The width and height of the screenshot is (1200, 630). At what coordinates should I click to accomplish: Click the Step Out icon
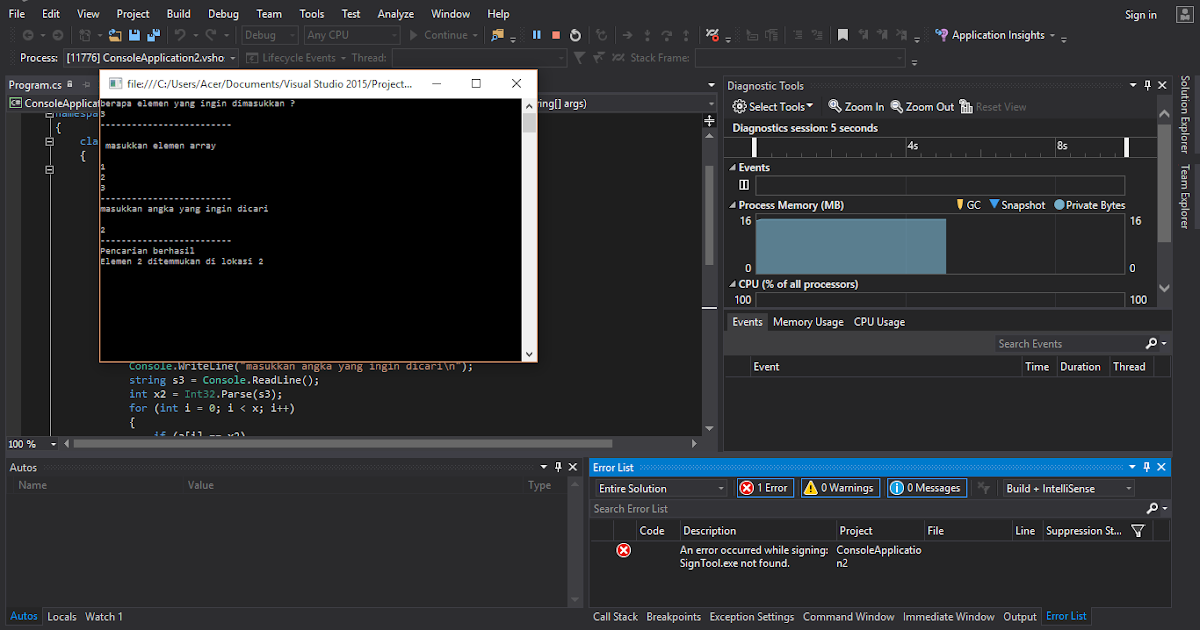686,35
